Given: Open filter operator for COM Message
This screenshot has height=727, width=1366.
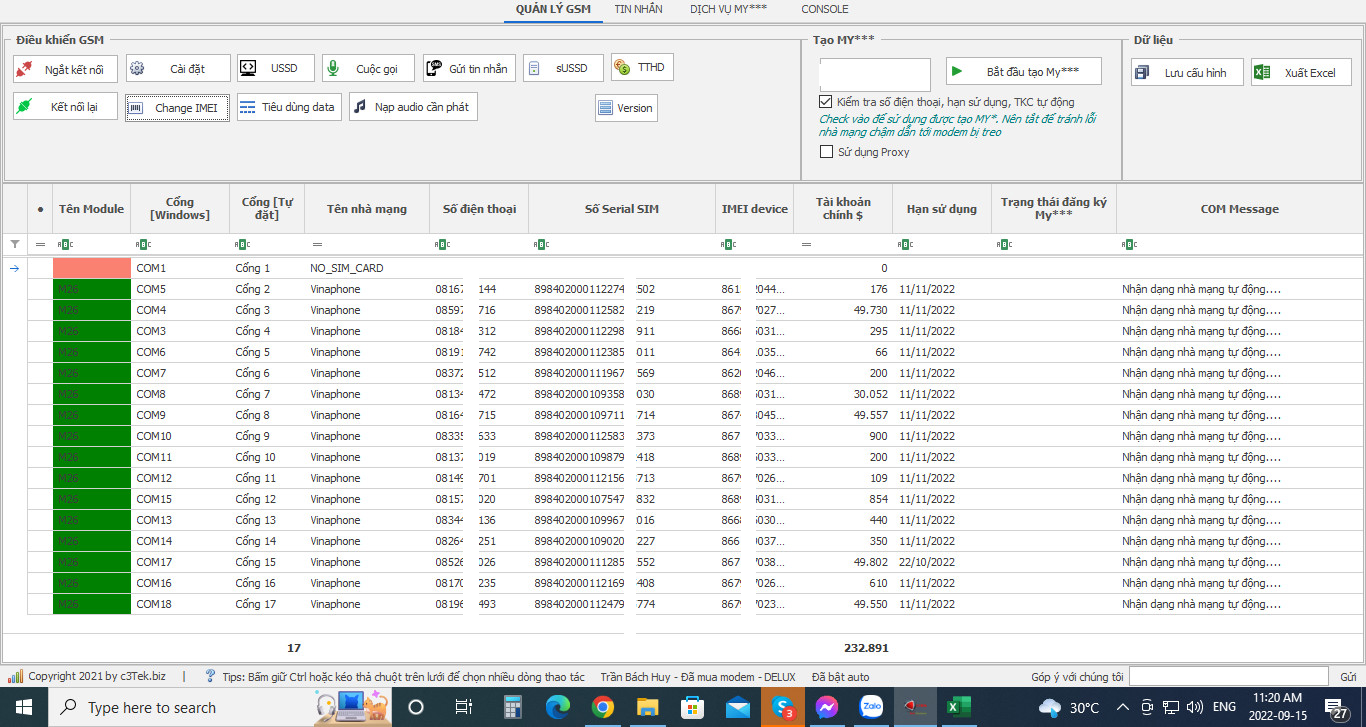Looking at the screenshot, I should click(1129, 244).
